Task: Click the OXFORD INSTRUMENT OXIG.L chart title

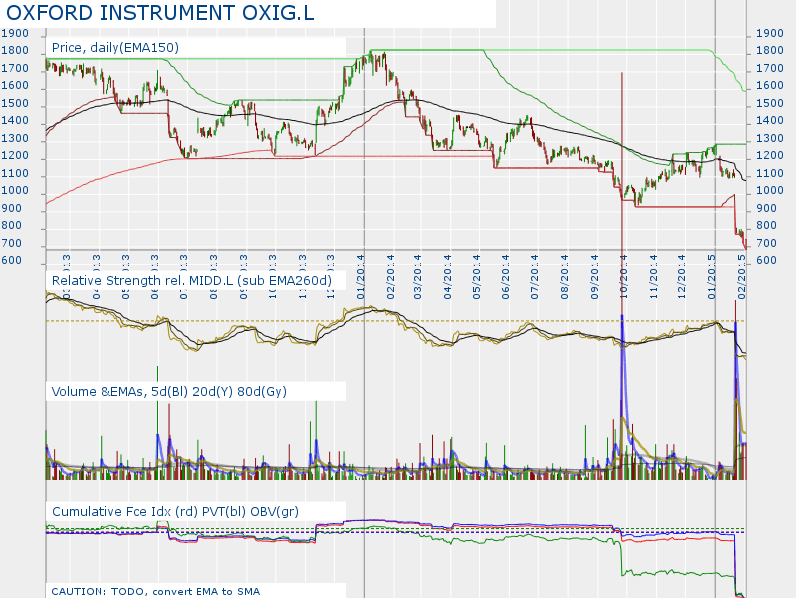Action: [160, 13]
